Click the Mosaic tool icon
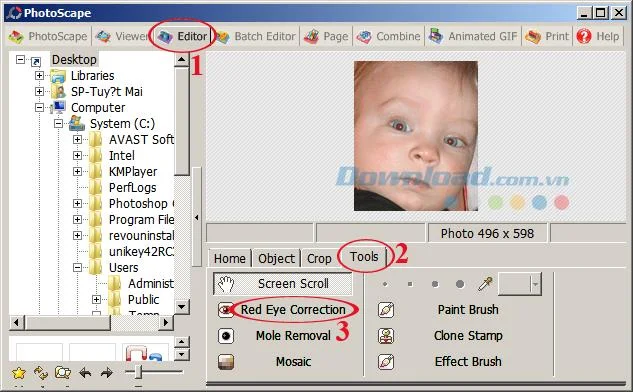 (226, 362)
